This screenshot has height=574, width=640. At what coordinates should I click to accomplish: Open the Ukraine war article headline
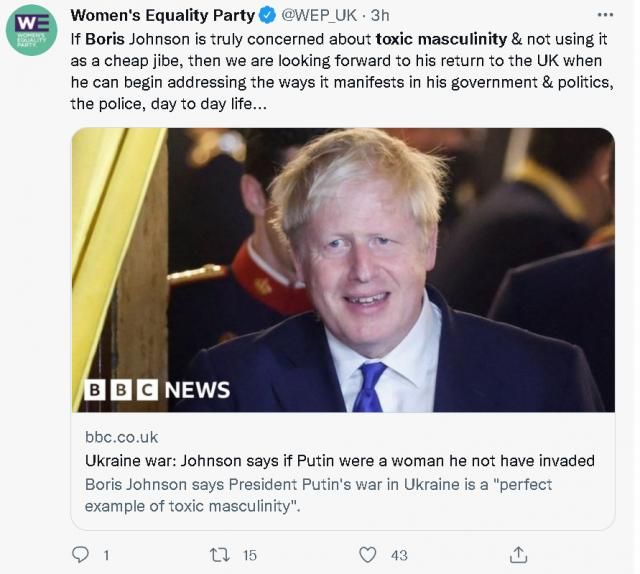point(339,461)
